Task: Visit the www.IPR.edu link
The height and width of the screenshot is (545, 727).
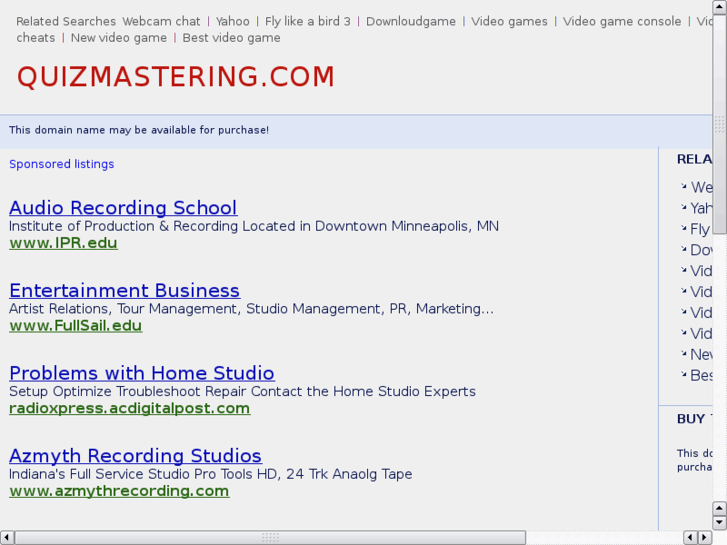Action: pos(64,243)
